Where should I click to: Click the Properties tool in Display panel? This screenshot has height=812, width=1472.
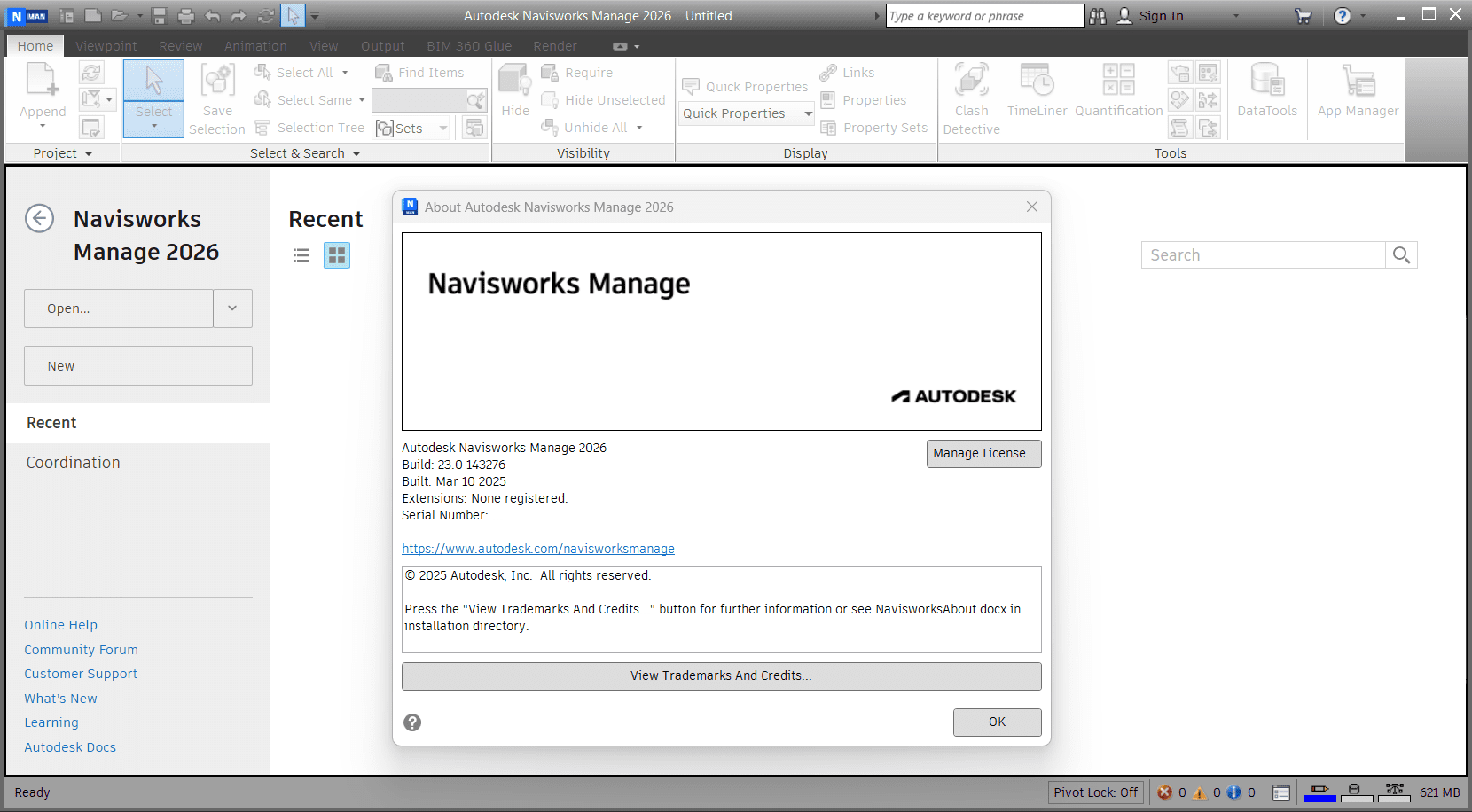coord(863,100)
